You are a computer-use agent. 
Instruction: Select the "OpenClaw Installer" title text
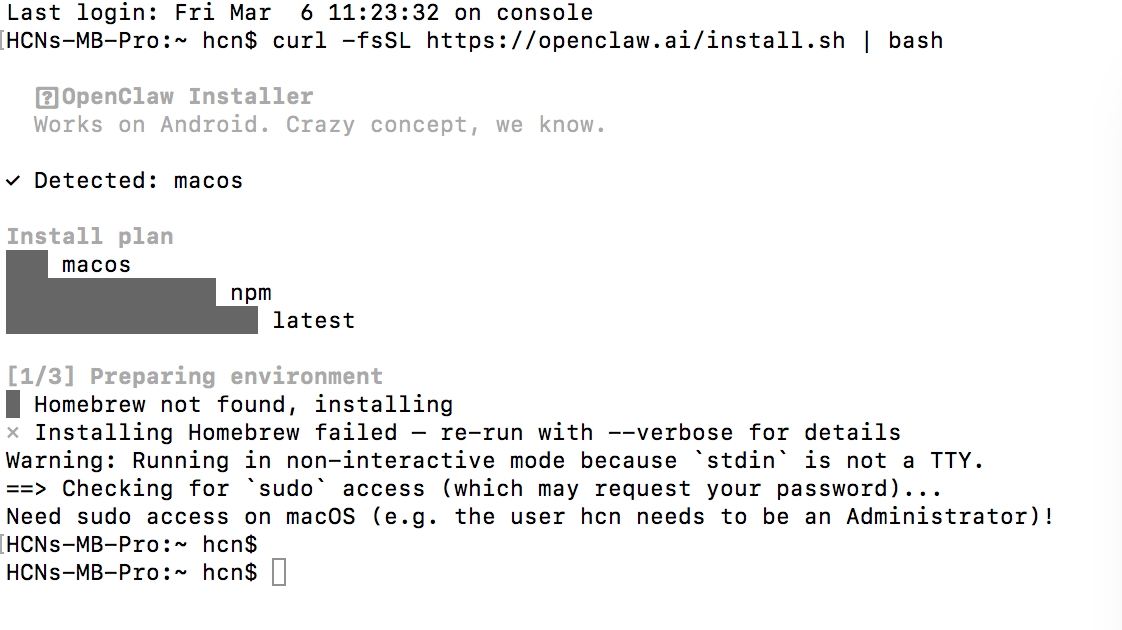[187, 97]
